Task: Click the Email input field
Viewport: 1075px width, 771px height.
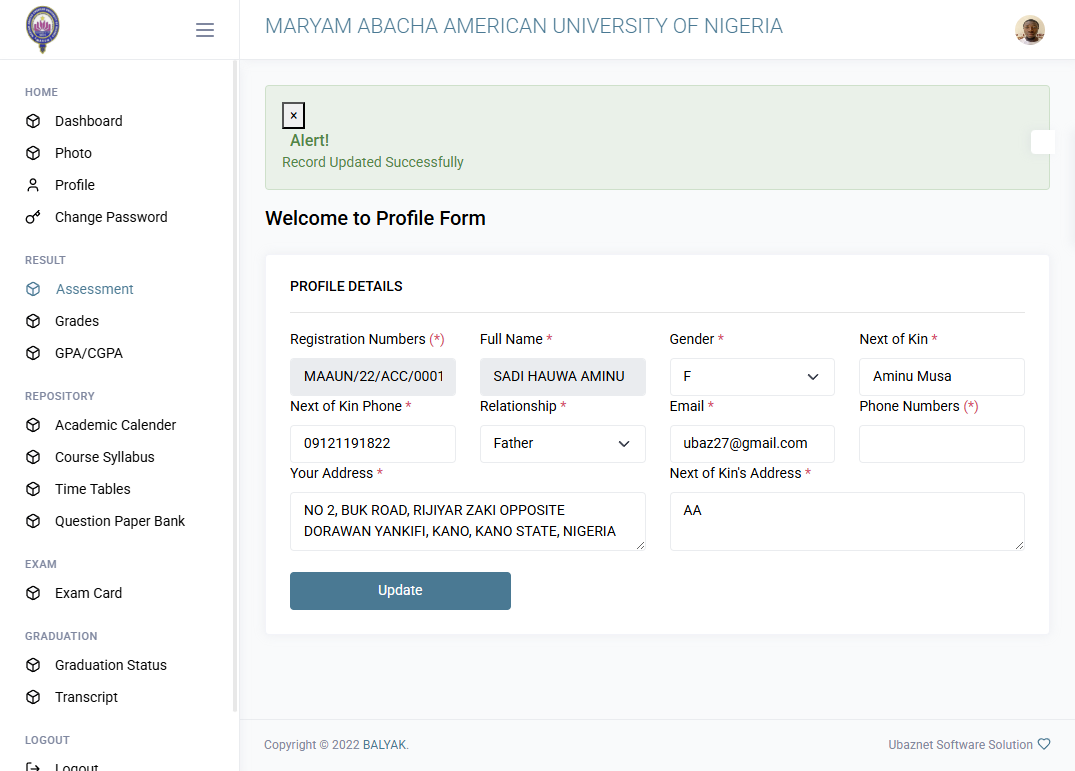Action: pyautogui.click(x=752, y=443)
